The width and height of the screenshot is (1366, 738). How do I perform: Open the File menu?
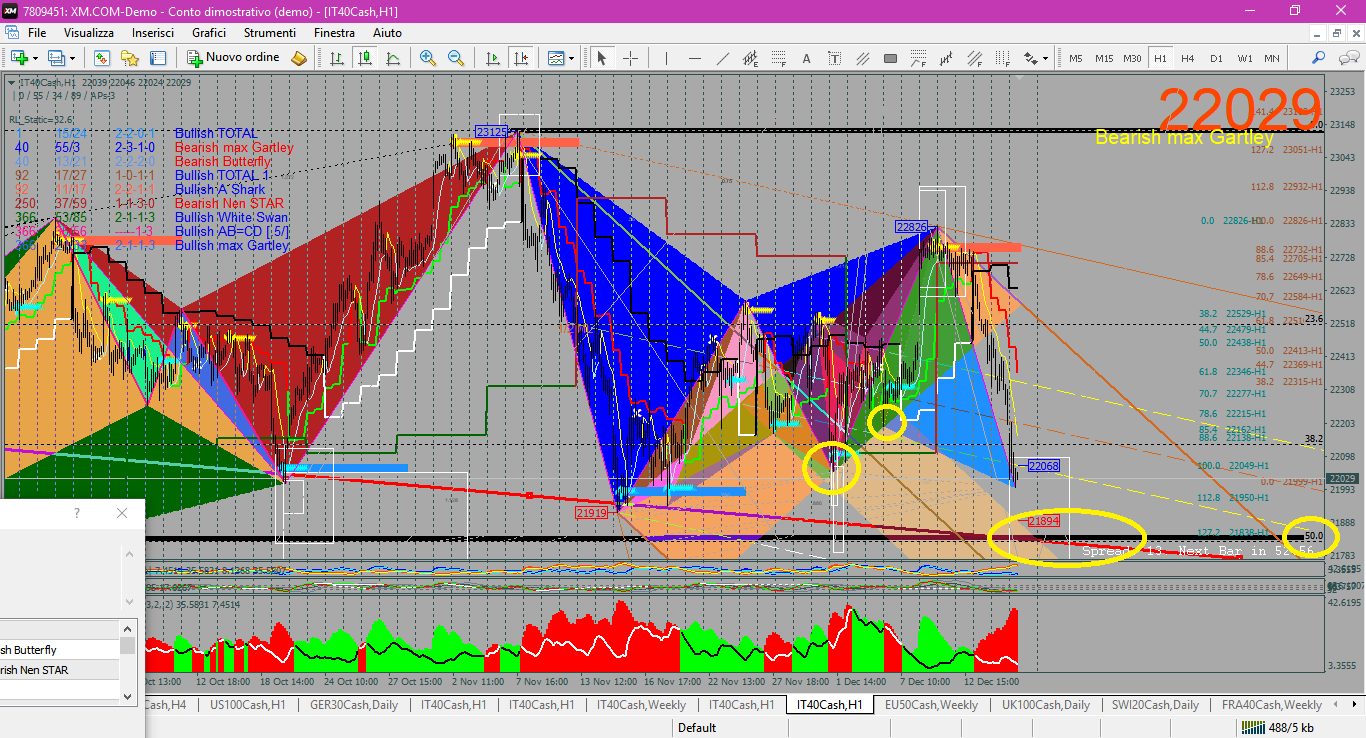37,33
